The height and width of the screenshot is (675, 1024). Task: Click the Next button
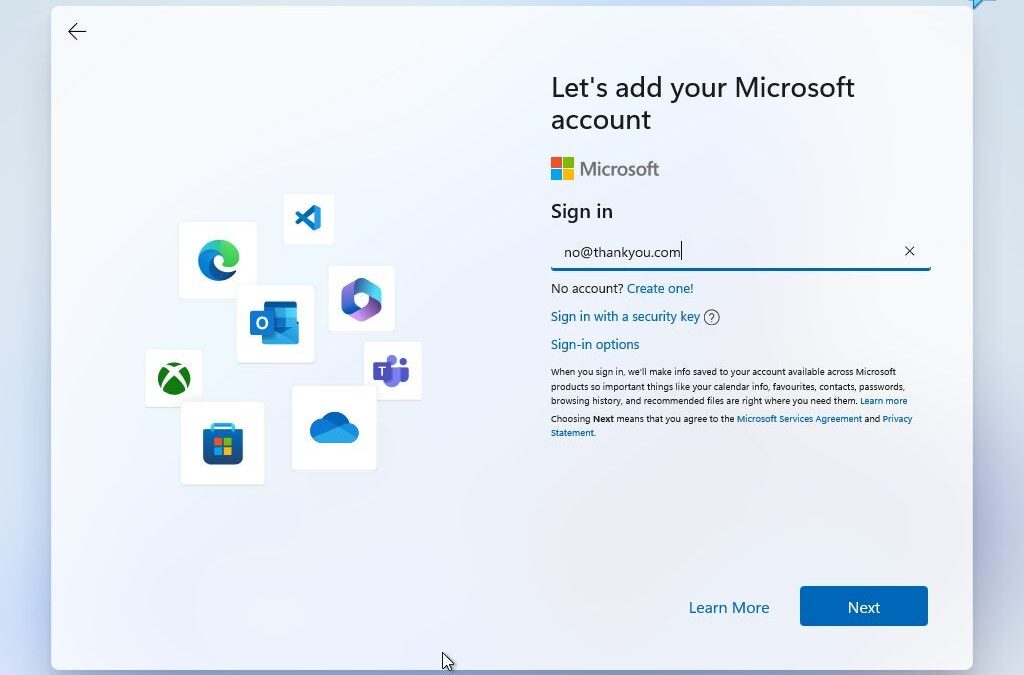click(x=863, y=606)
